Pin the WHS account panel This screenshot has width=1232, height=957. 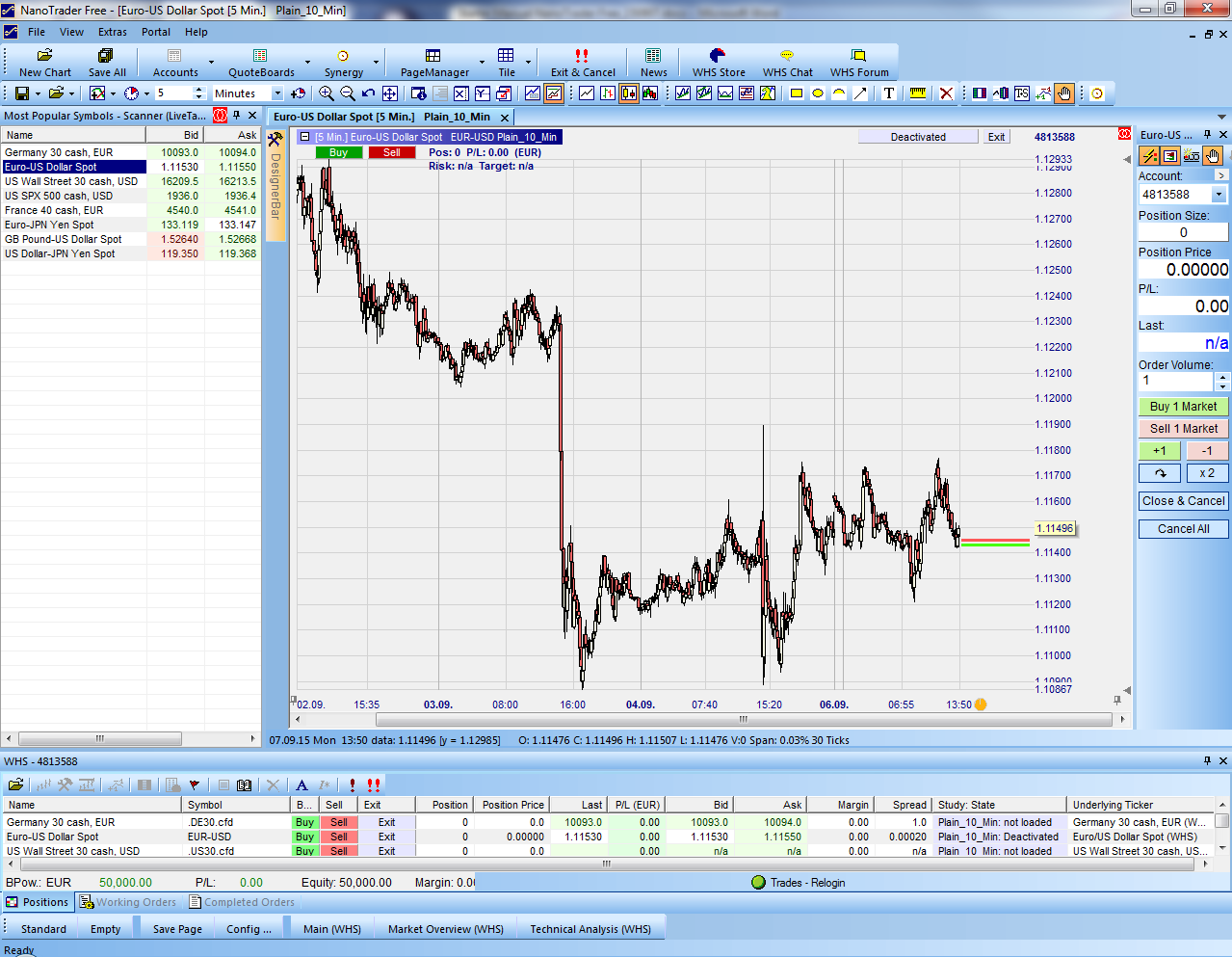[x=1207, y=760]
